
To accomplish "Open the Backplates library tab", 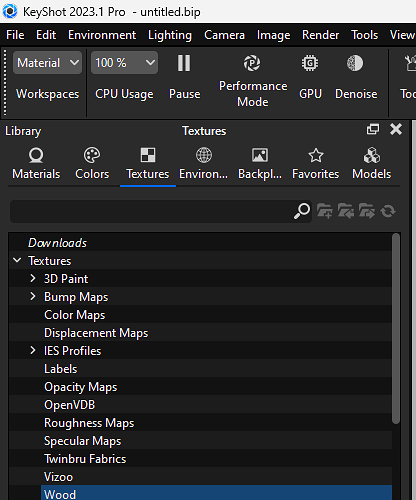I will pos(260,164).
